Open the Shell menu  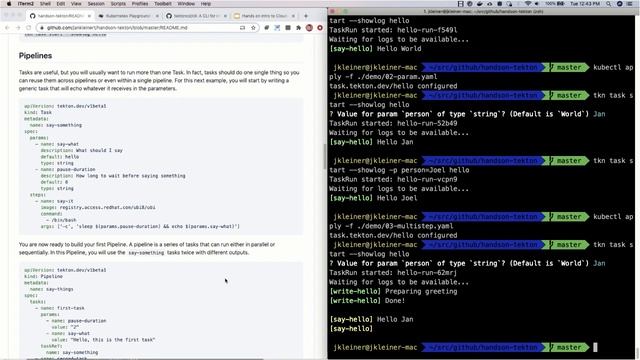[45, 4]
